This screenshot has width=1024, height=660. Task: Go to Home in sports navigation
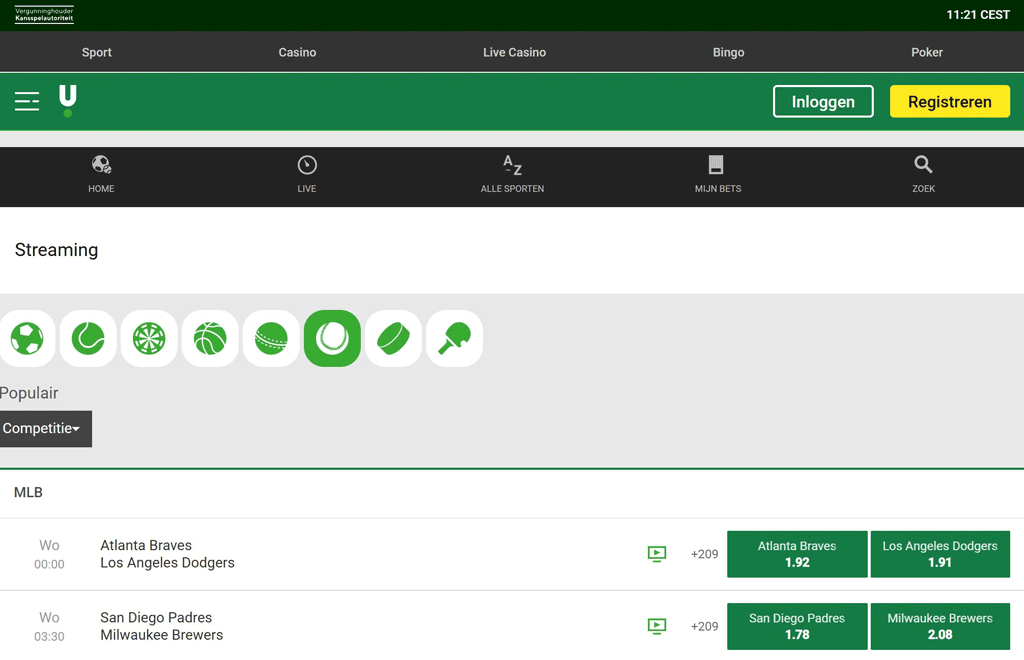[x=101, y=175]
